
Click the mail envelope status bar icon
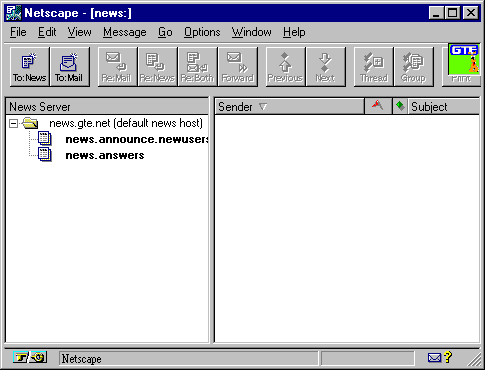pos(434,358)
